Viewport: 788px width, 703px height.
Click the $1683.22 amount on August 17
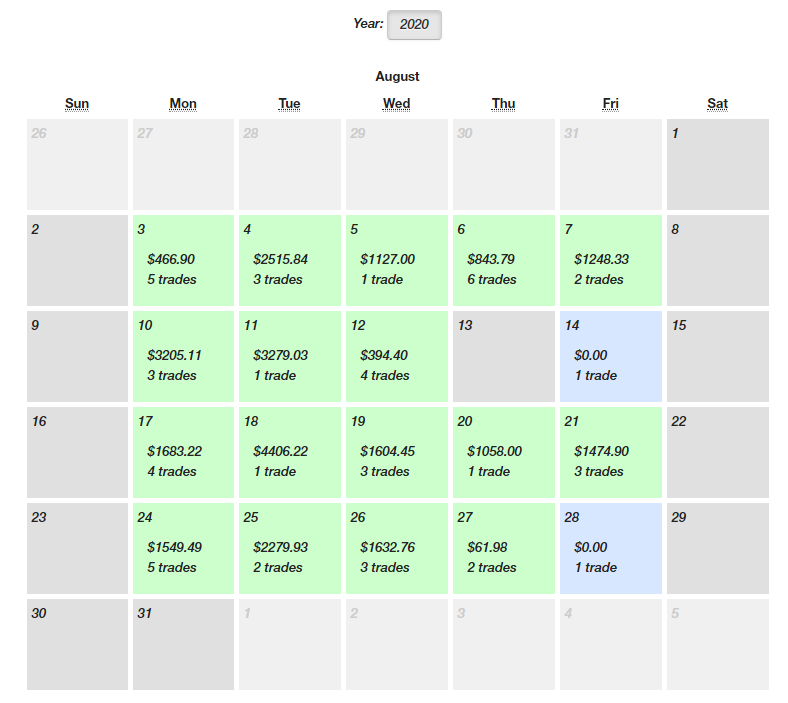point(174,451)
